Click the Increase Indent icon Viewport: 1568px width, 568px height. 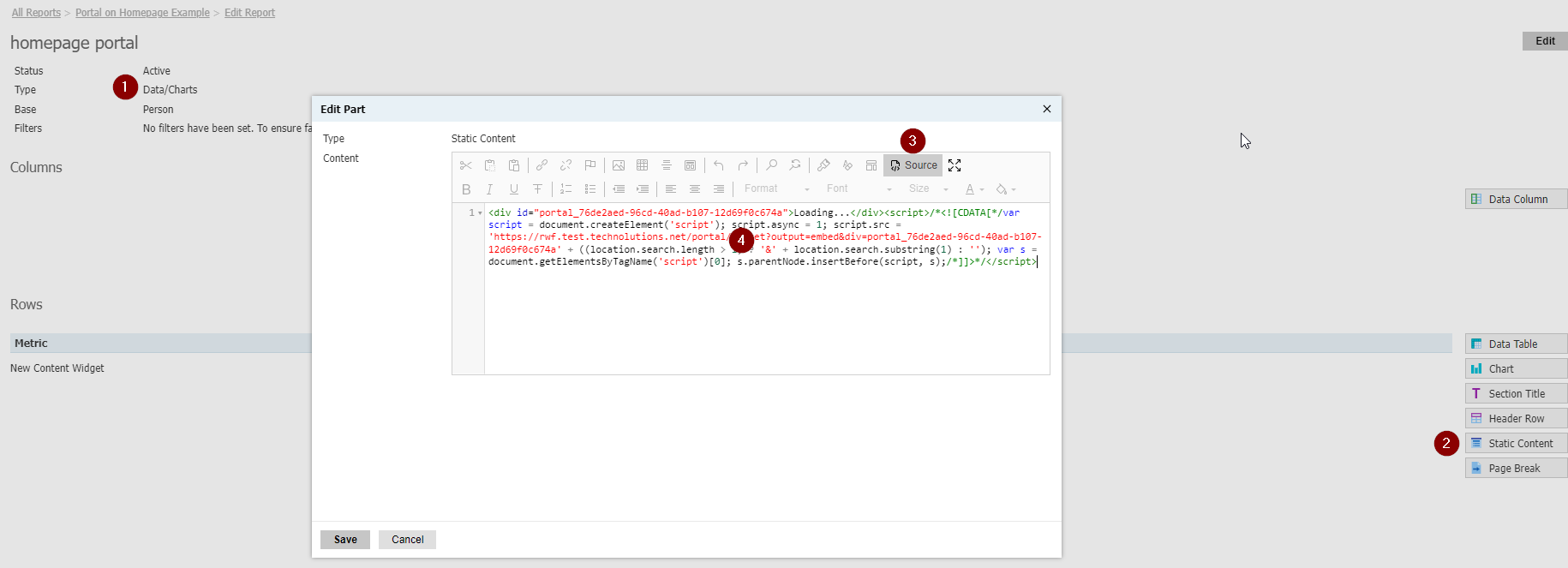[x=643, y=189]
